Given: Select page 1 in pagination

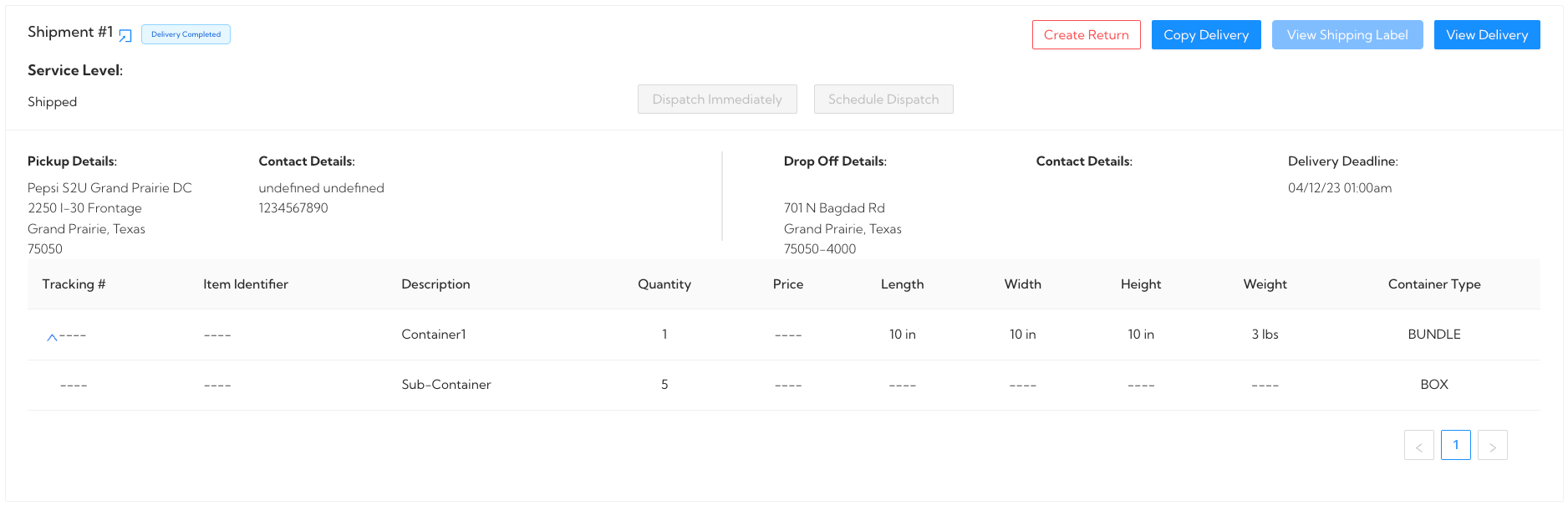Looking at the screenshot, I should [x=1455, y=445].
